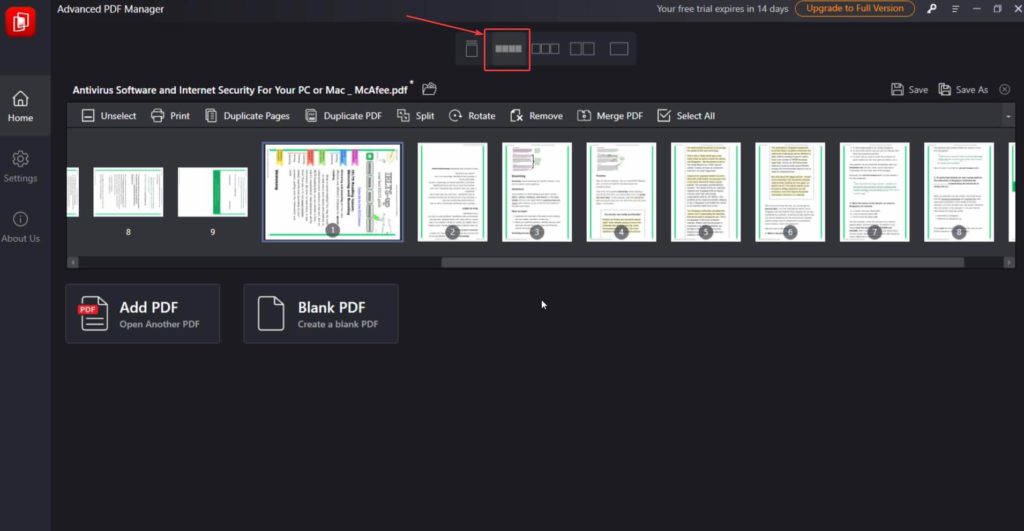This screenshot has width=1024, height=531.
Task: Select page thumbnail numbered 2
Action: point(453,192)
